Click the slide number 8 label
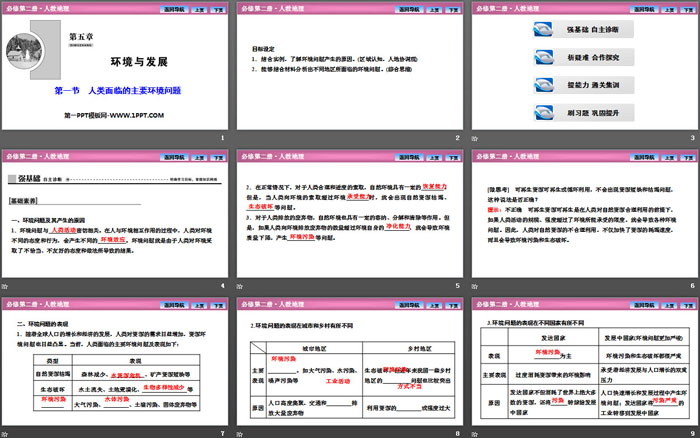Image resolution: width=700 pixels, height=438 pixels. coord(457,434)
